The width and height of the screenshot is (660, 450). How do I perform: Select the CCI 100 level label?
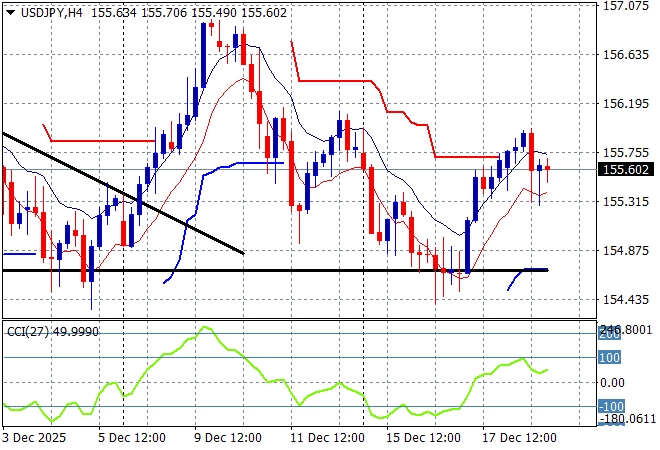[x=609, y=358]
